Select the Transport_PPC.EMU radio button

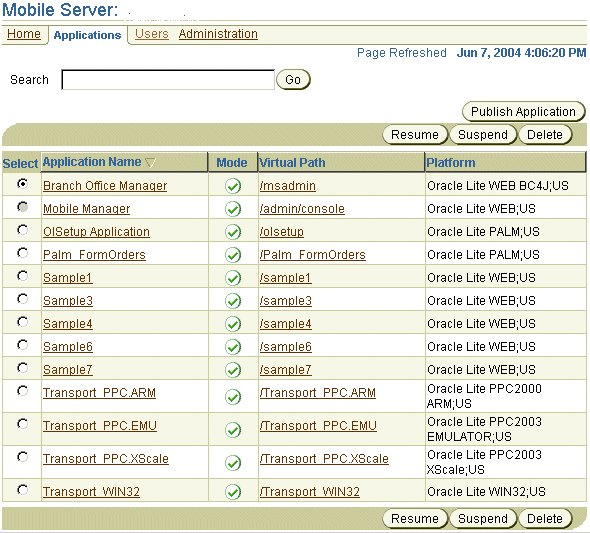pyautogui.click(x=23, y=424)
